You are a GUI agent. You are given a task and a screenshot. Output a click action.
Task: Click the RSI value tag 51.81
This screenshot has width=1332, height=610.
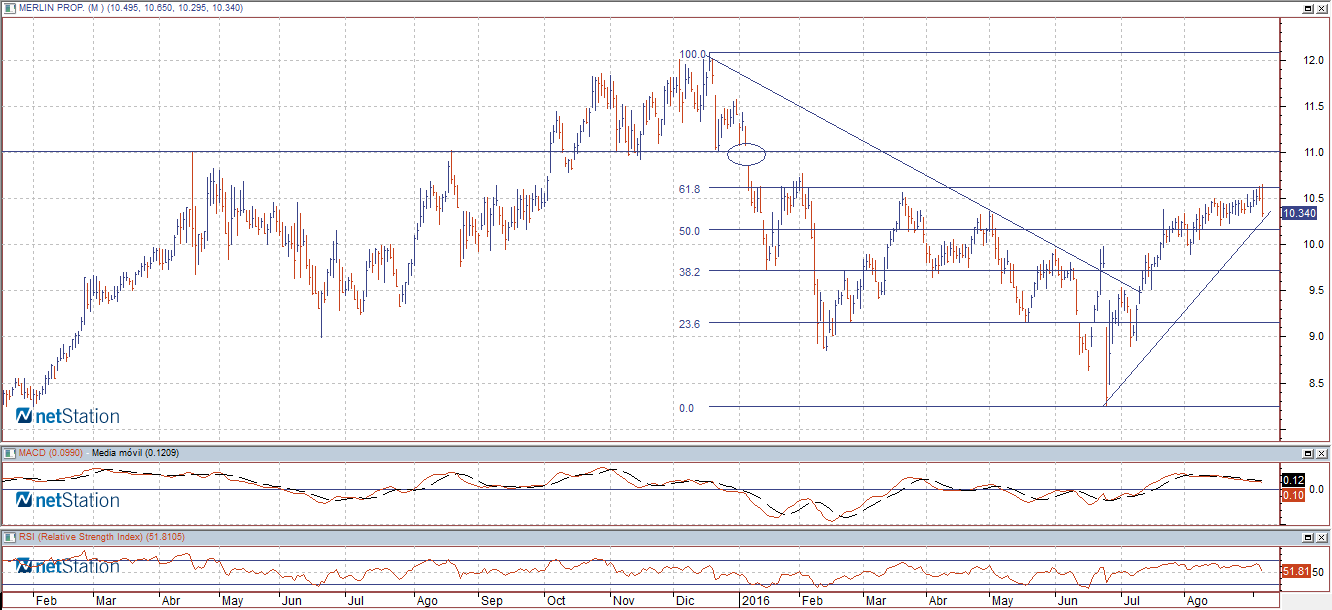(1294, 571)
